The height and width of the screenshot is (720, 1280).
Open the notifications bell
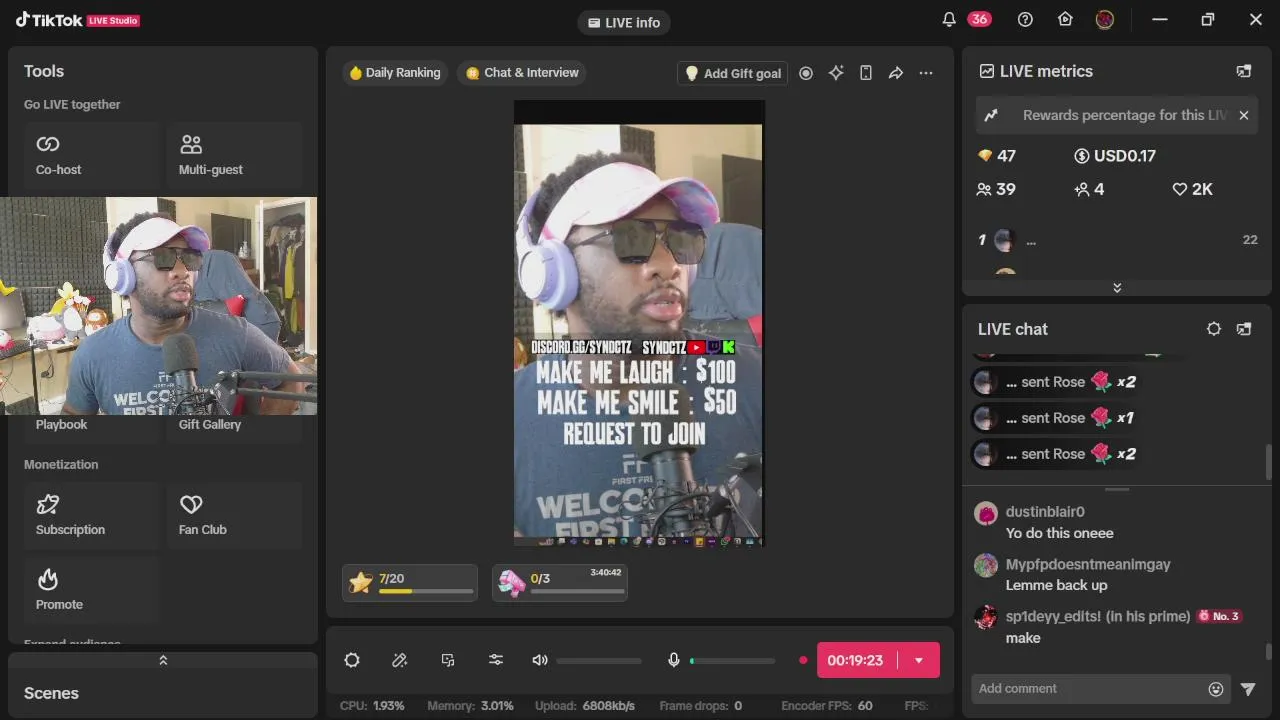click(x=949, y=19)
